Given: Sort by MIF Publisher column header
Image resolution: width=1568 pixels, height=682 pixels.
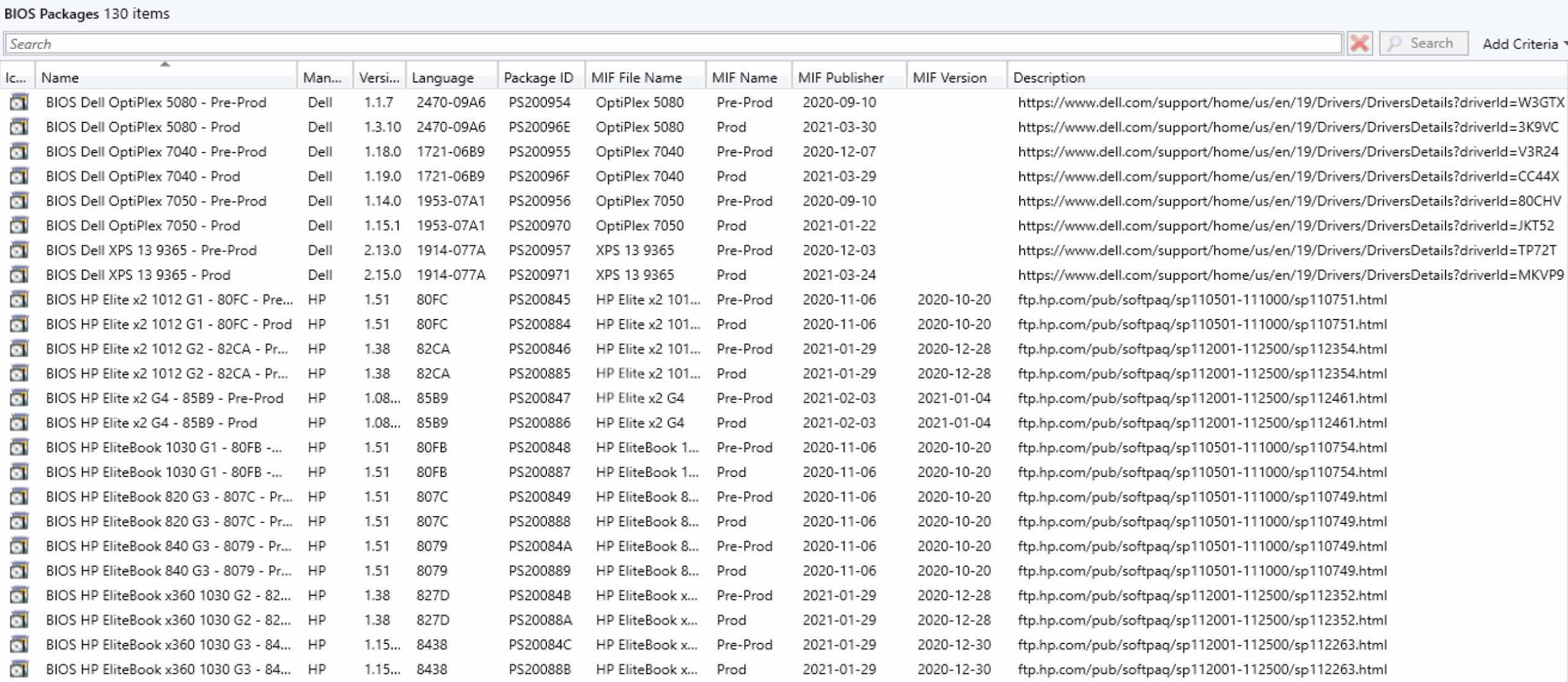Looking at the screenshot, I should 840,78.
